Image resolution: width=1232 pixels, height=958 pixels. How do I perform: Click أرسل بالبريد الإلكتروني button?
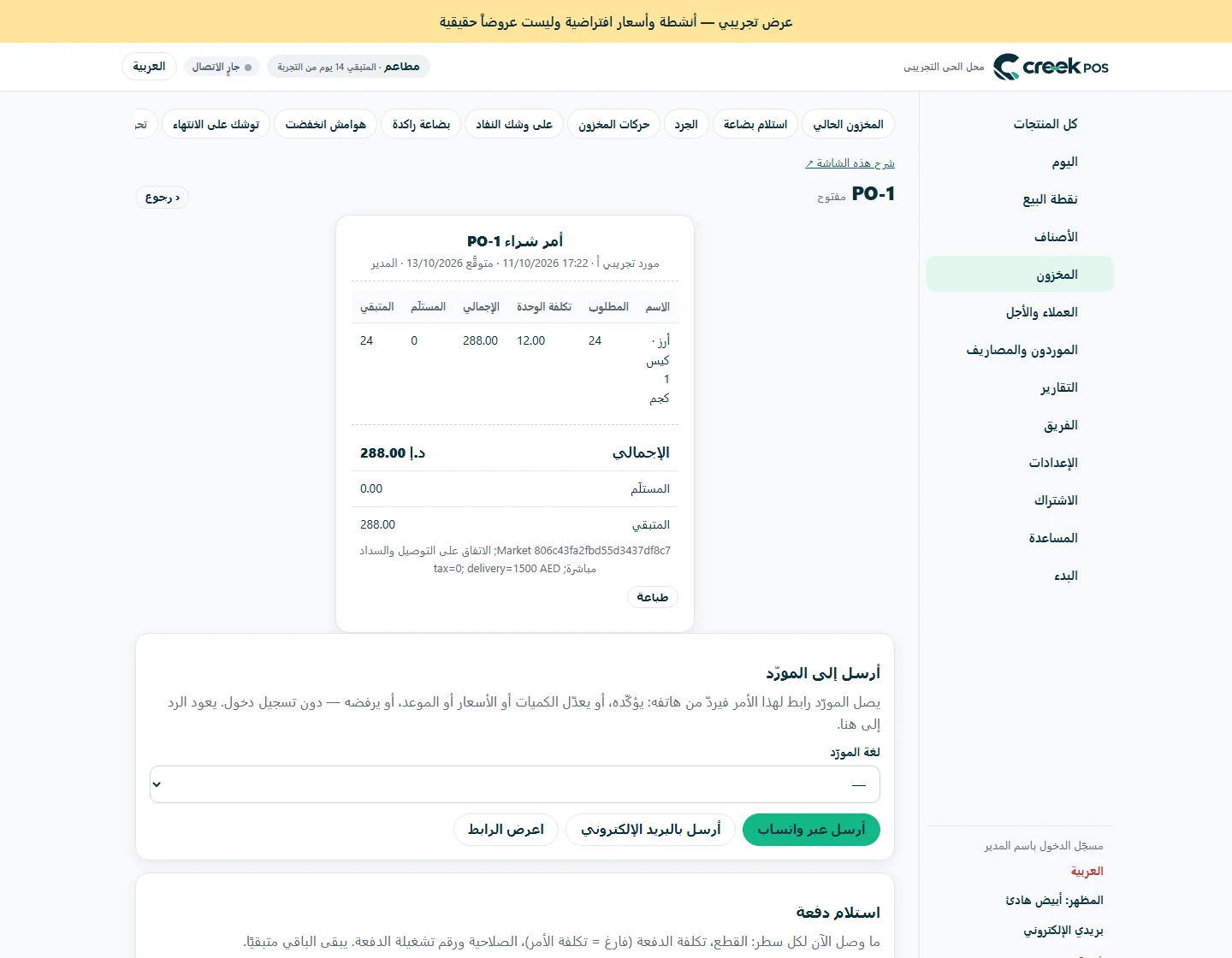pos(650,830)
